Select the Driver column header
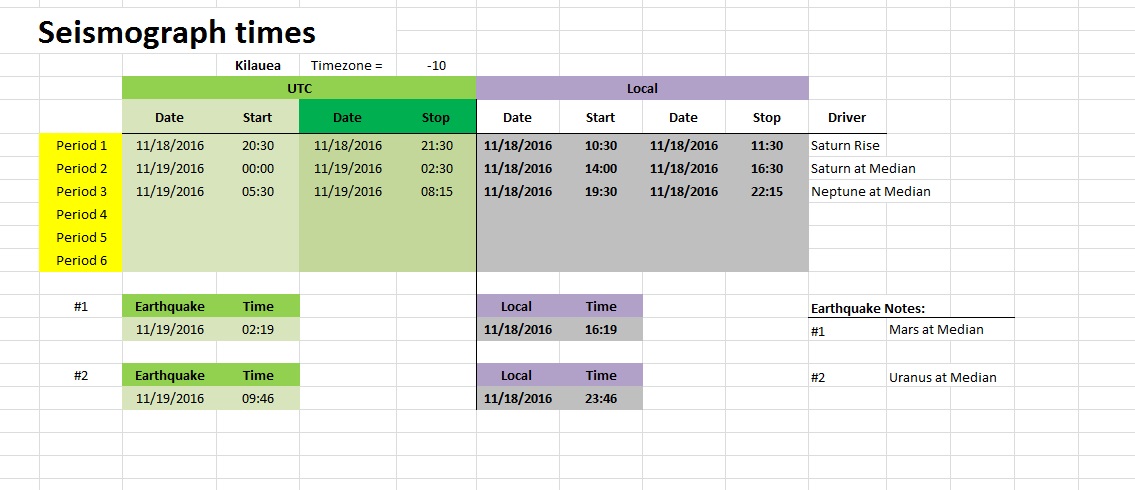This screenshot has height=490, width=1135. pos(847,118)
